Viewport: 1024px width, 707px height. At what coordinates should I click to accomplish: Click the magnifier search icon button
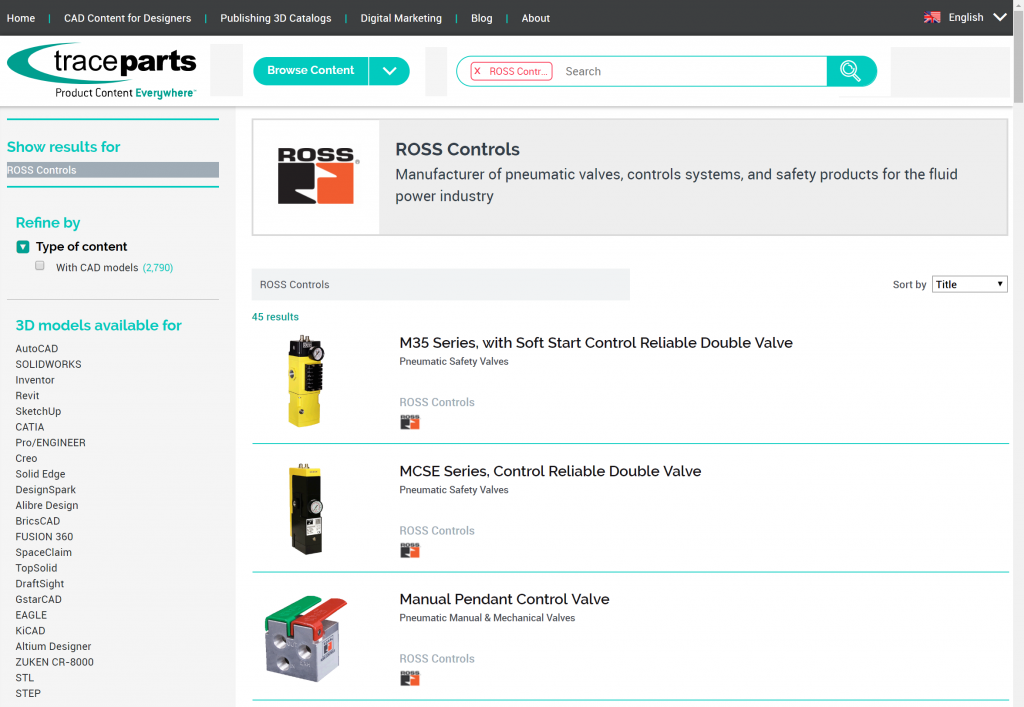point(850,71)
